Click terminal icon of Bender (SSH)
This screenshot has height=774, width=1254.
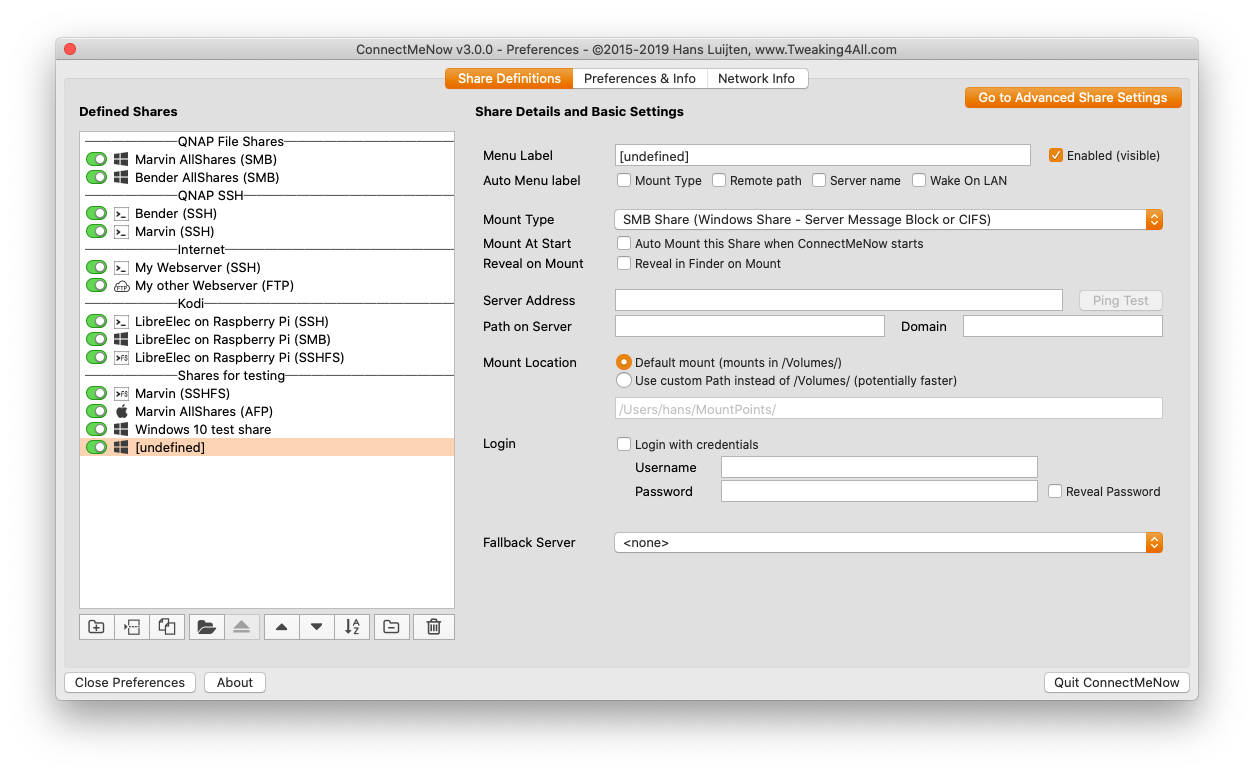(121, 213)
